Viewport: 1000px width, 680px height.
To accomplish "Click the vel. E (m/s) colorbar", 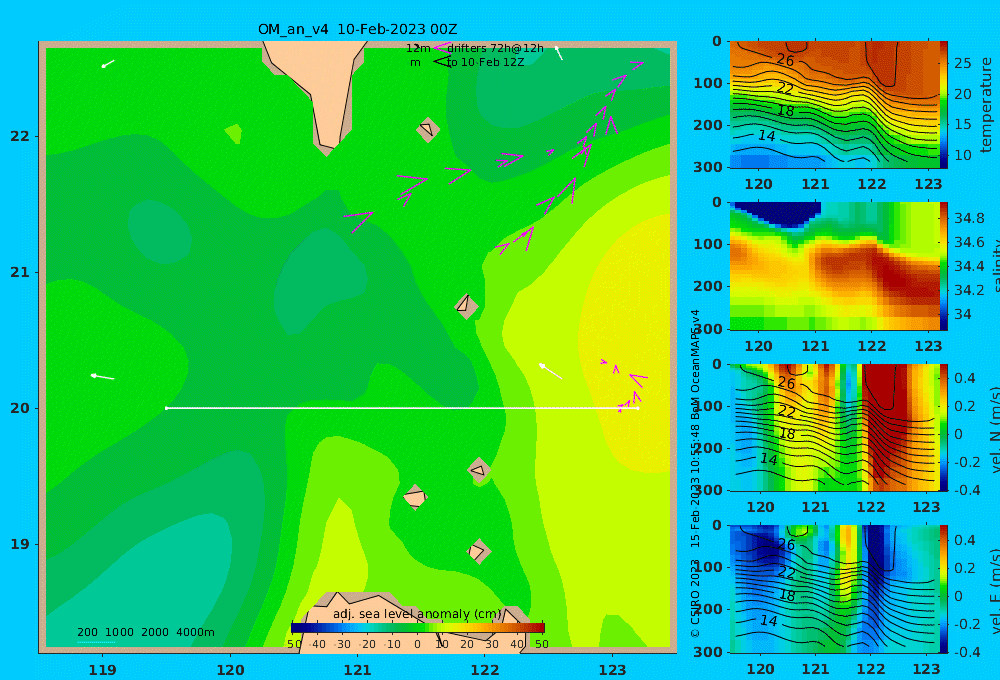I will tap(944, 589).
